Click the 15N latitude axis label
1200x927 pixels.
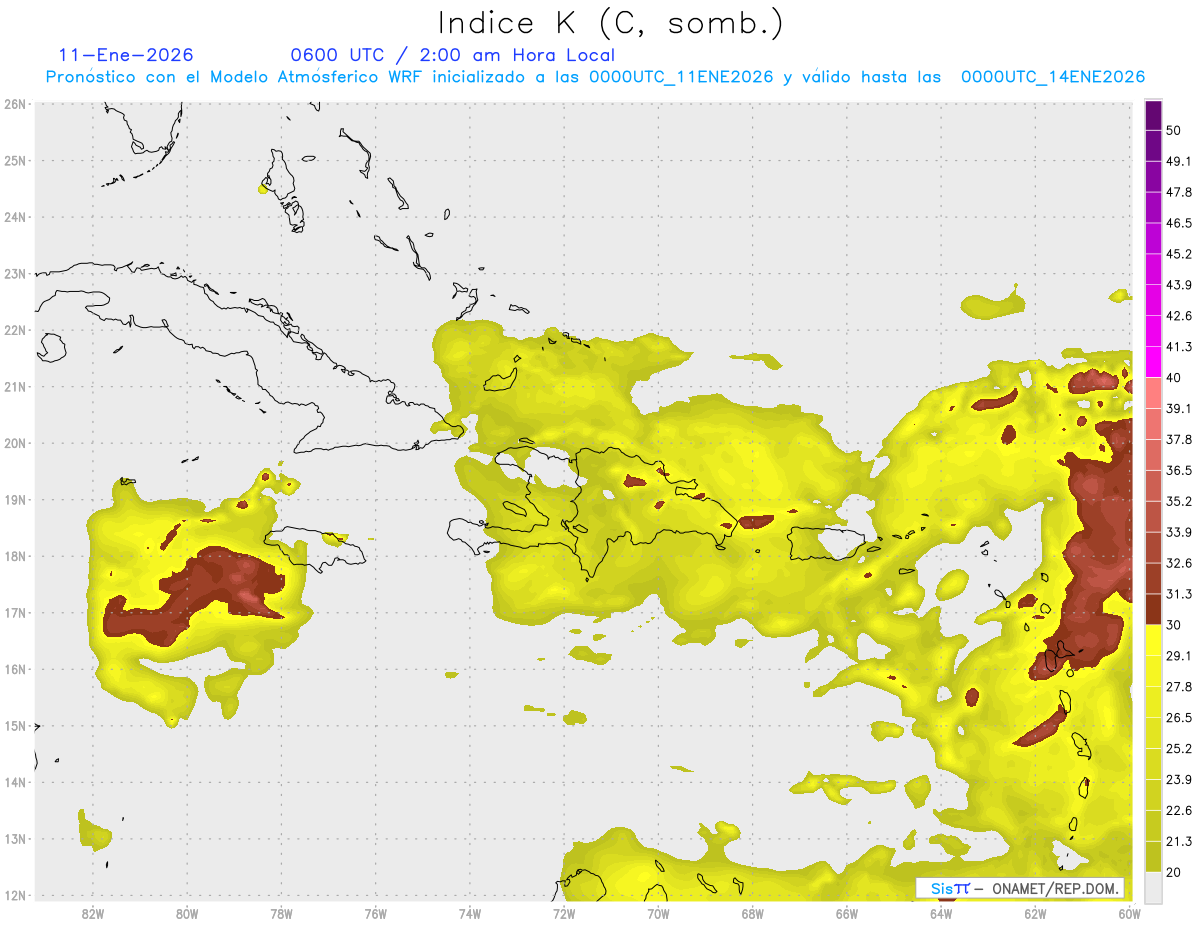[14, 726]
